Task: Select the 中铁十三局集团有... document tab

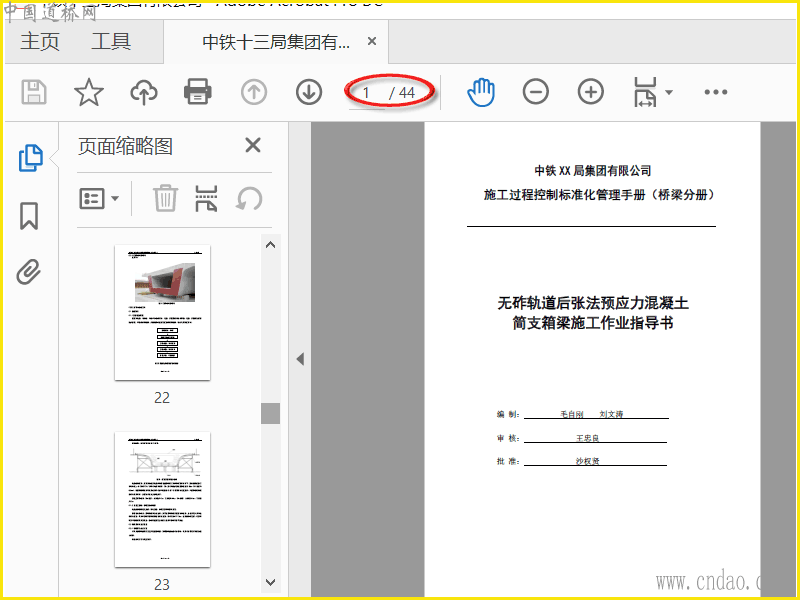Action: coord(276,42)
